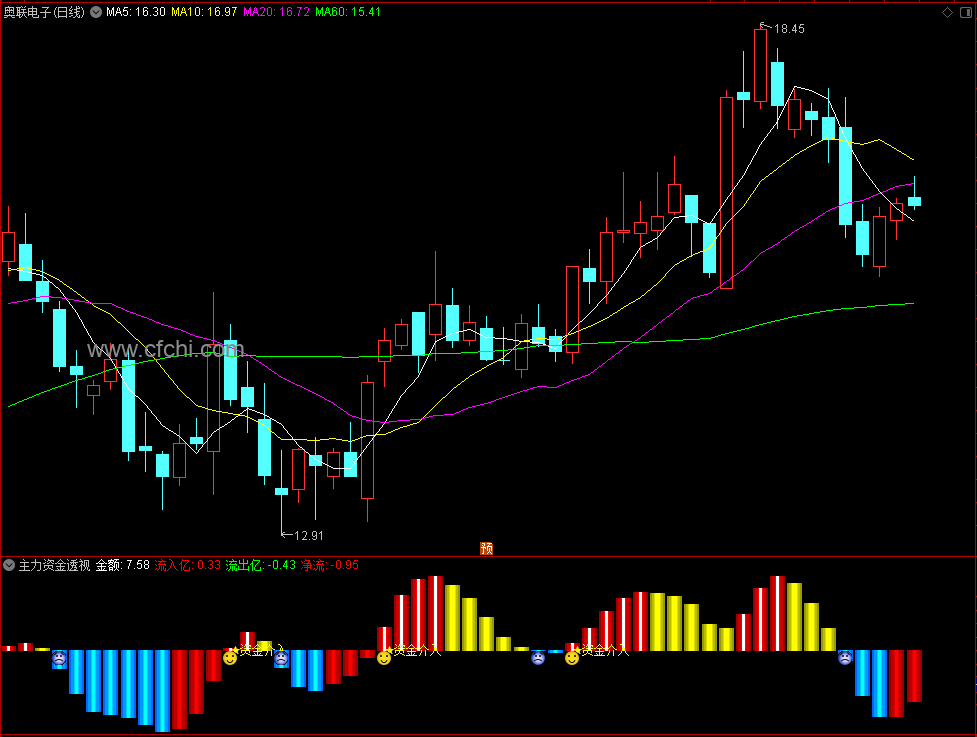Click the rightmost yellow smiley signal icon
Viewport: 977px width, 737px height.
tap(572, 658)
